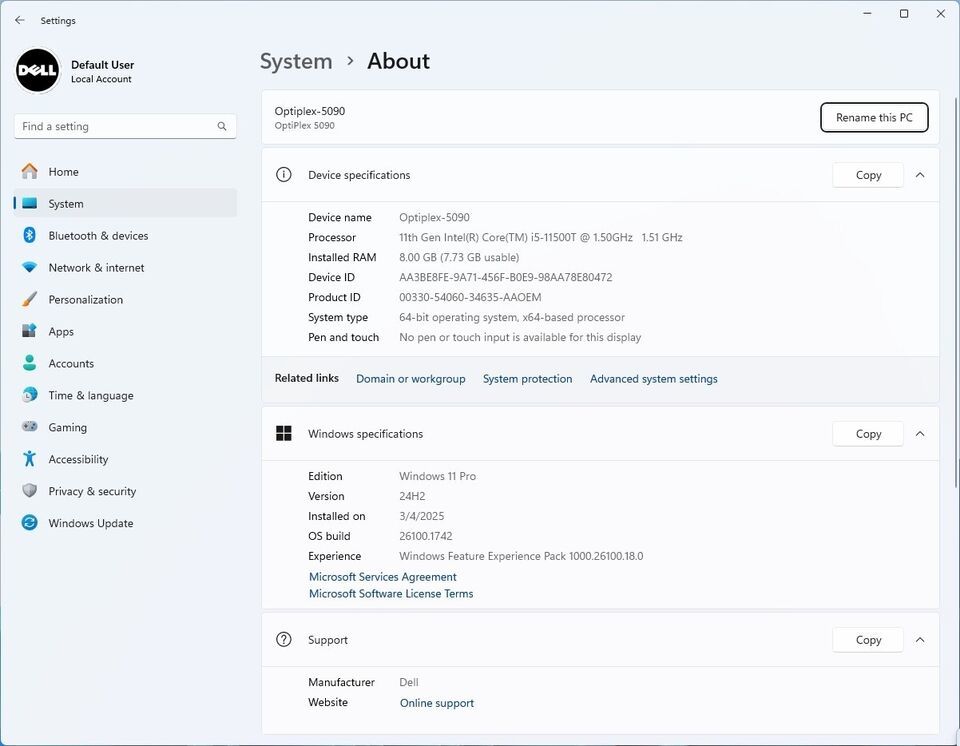Click the Find a setting search box

125,126
